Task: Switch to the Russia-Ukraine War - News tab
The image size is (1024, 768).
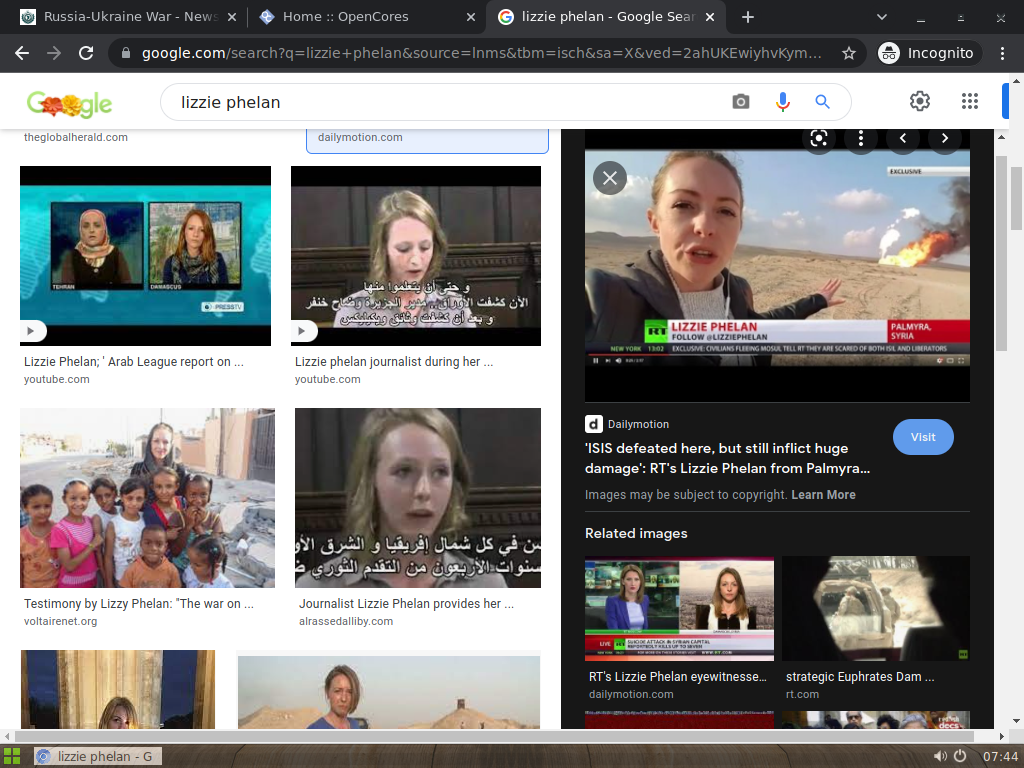Action: pyautogui.click(x=128, y=17)
